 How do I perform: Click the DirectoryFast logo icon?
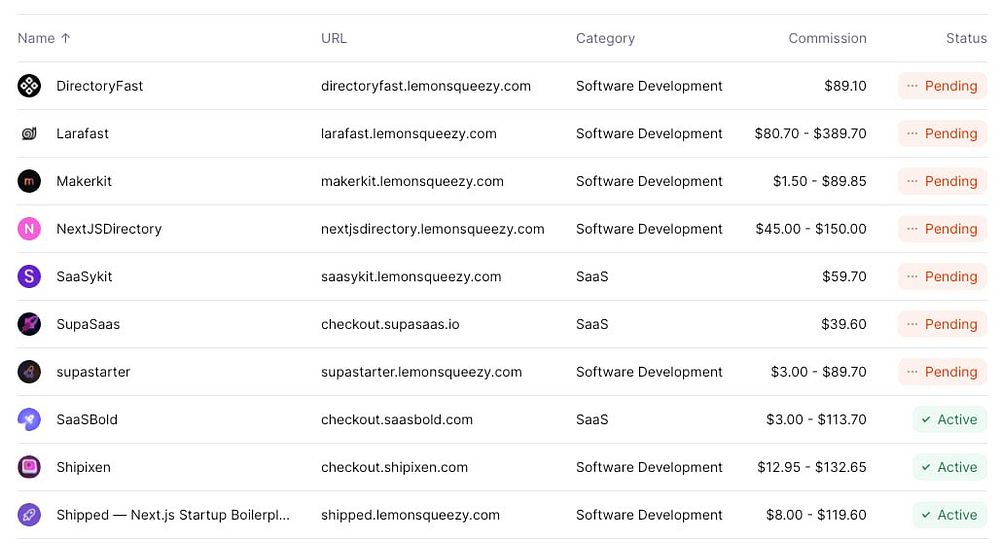(29, 86)
